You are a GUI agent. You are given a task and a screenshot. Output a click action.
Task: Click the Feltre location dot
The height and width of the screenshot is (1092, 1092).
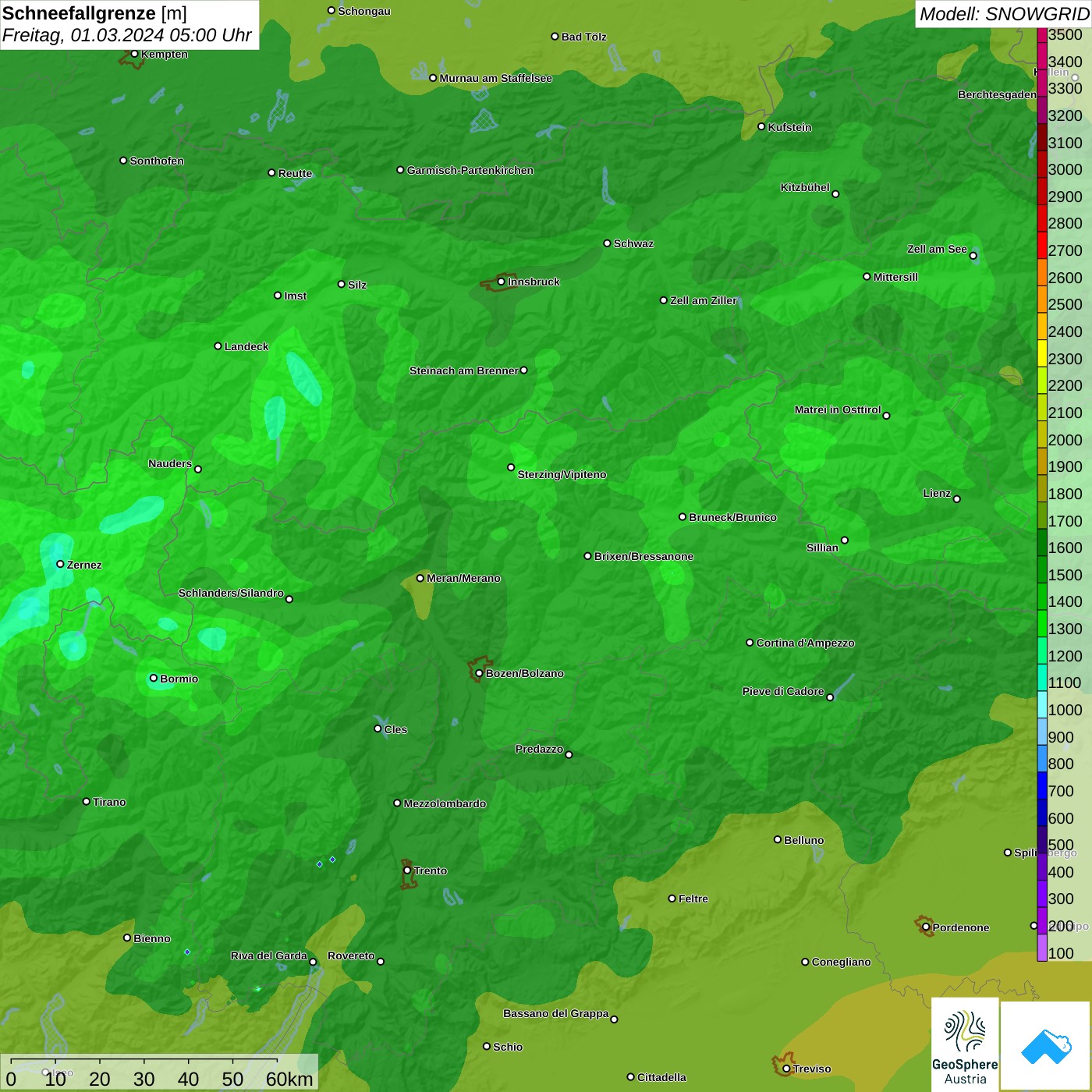[x=672, y=899]
